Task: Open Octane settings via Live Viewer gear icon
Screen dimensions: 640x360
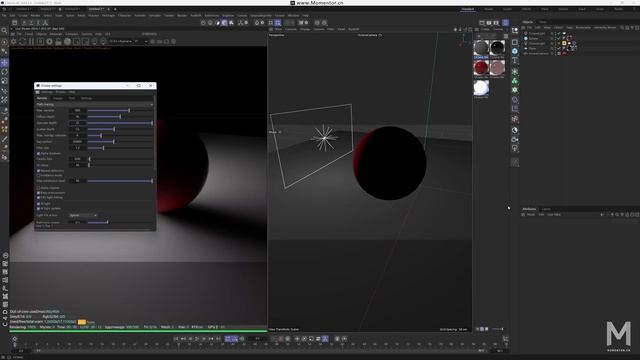Action: (49, 41)
